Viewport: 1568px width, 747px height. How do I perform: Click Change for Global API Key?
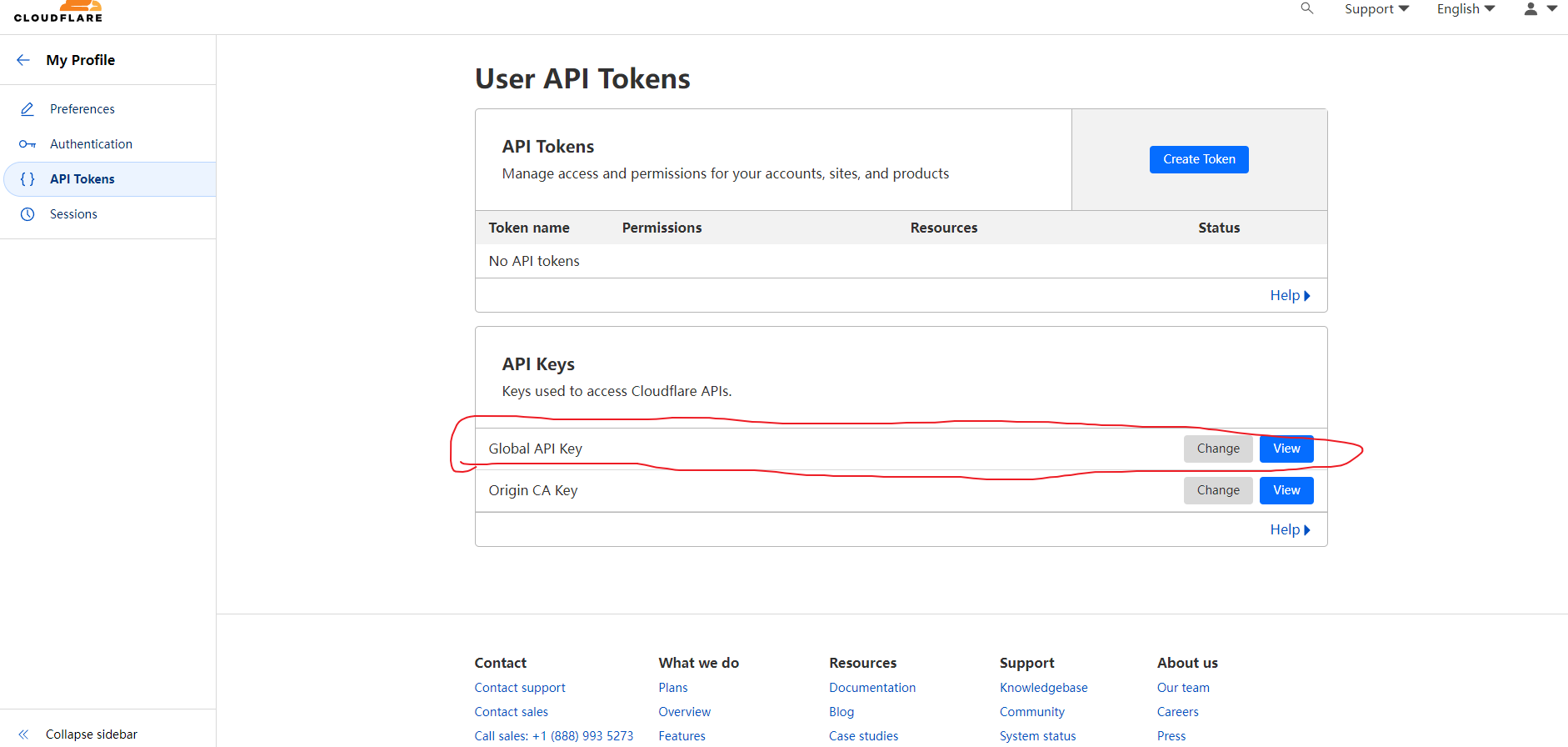[x=1218, y=449]
